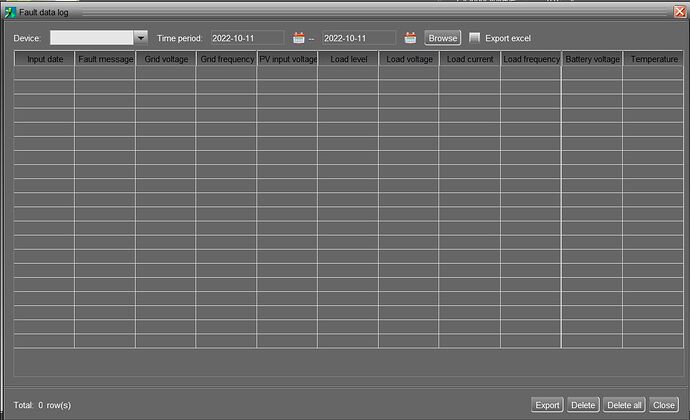690x420 pixels.
Task: Select the Fault message column header
Action: 105,59
